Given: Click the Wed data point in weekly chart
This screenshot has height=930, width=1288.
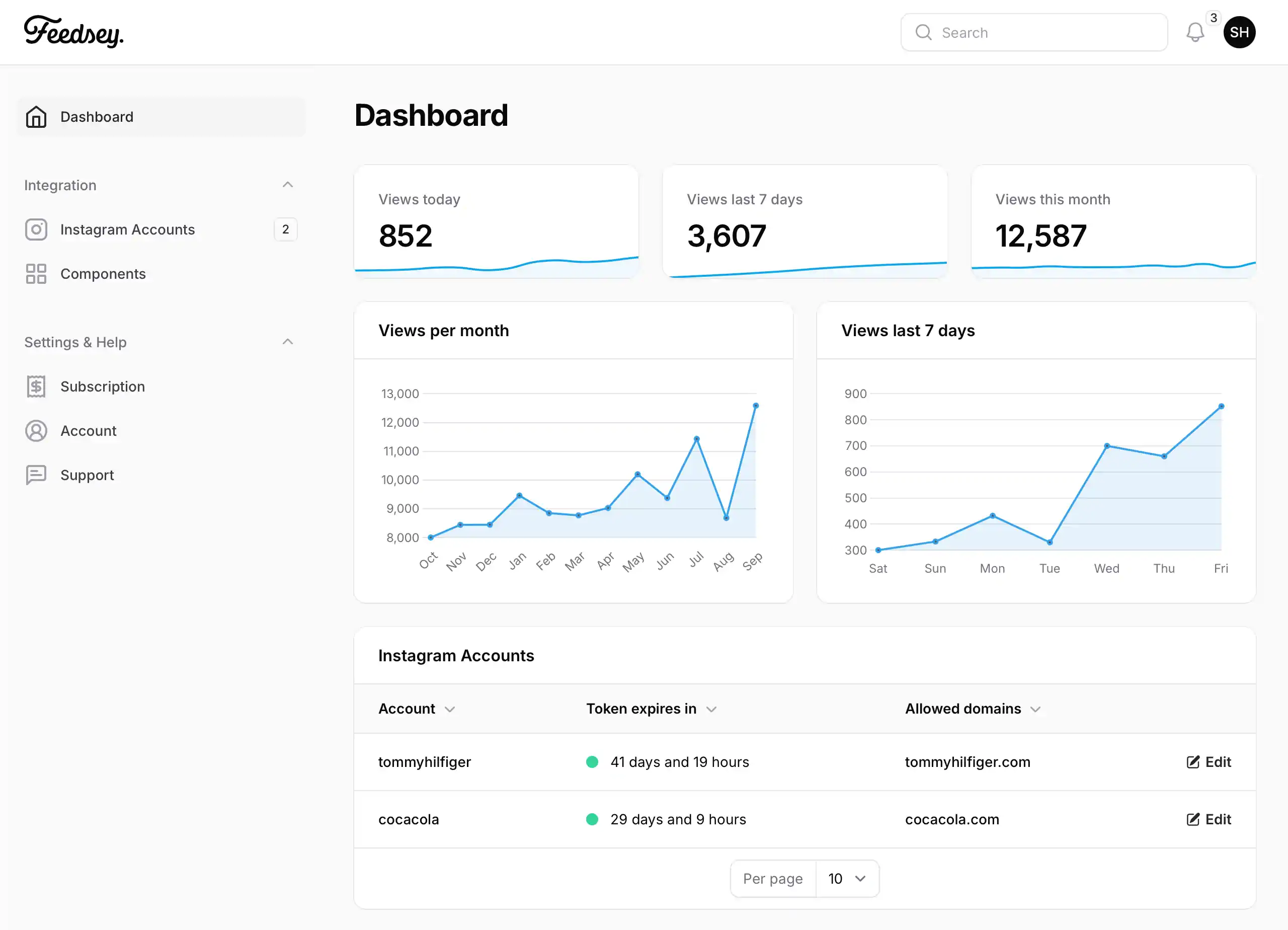Looking at the screenshot, I should point(1107,445).
